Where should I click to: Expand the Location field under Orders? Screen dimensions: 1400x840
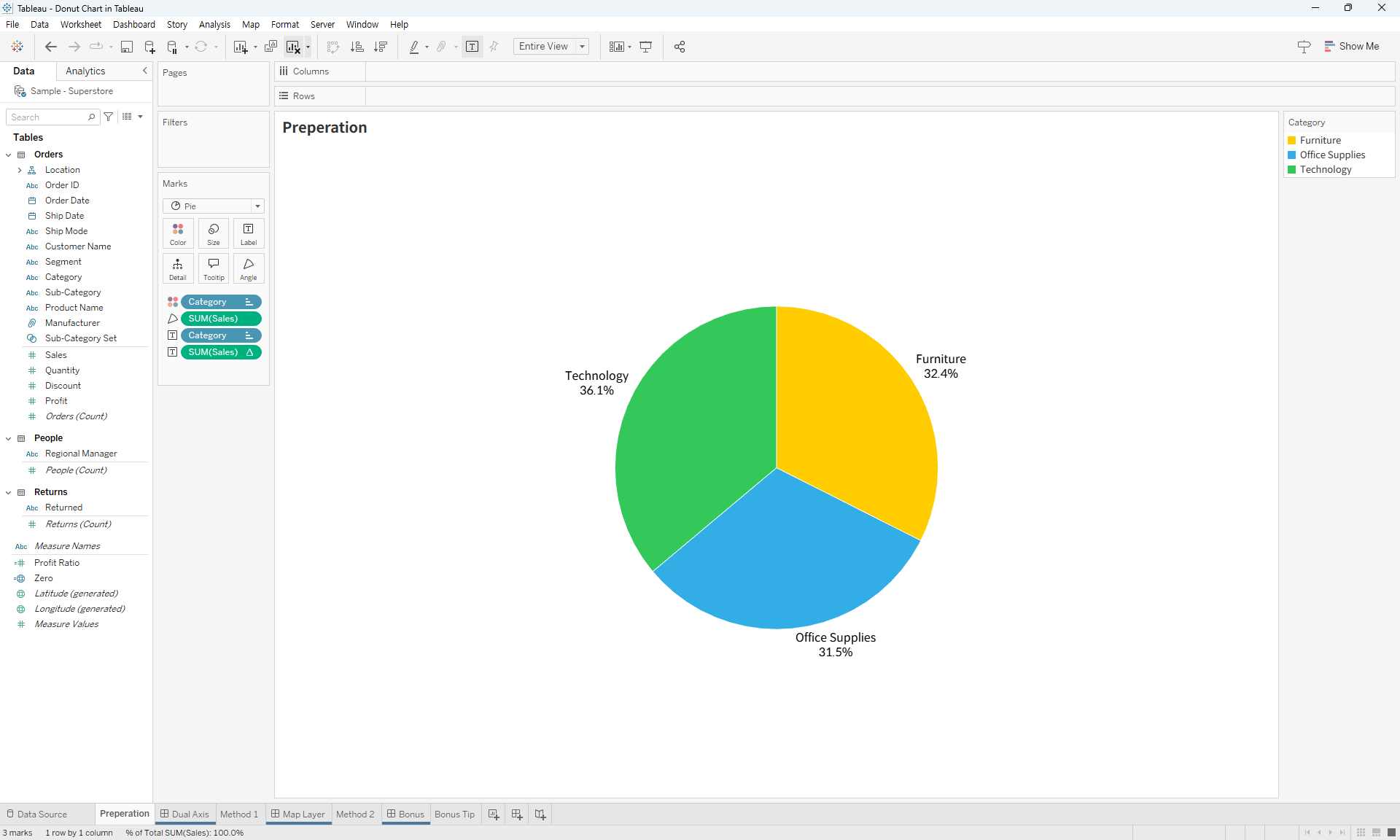click(x=20, y=170)
